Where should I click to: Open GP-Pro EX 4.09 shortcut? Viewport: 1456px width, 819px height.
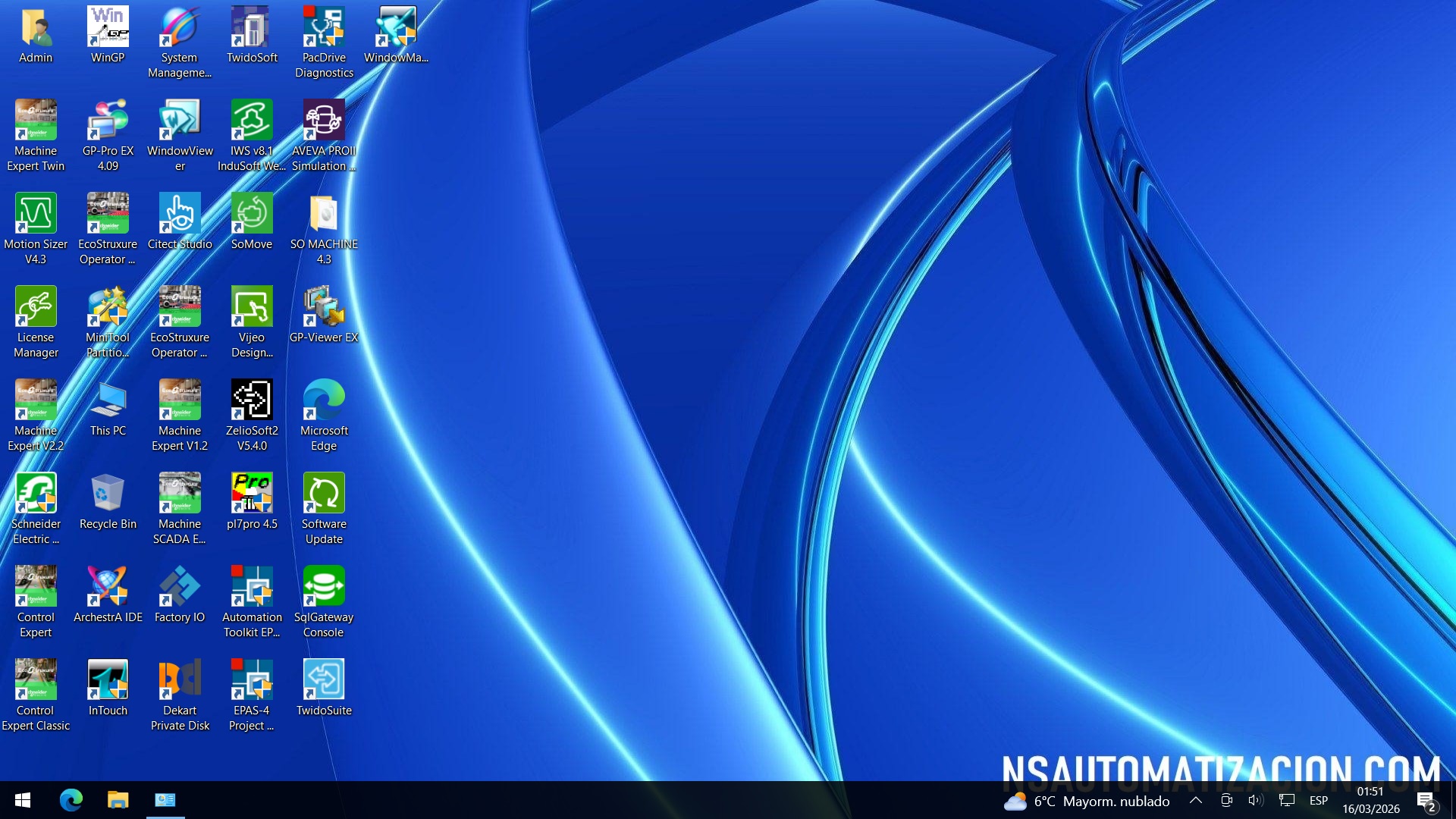[108, 136]
